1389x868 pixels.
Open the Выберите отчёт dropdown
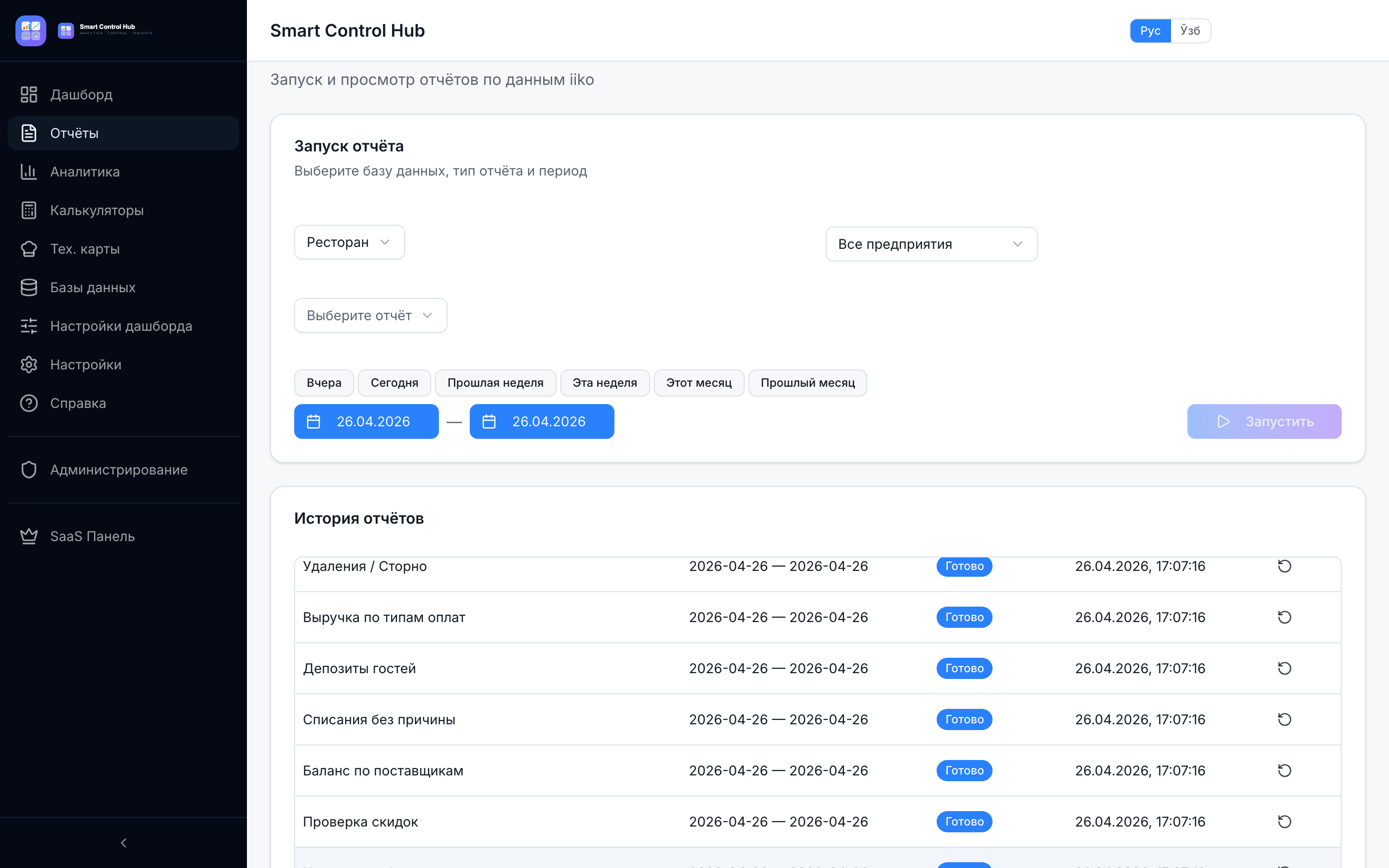click(371, 315)
